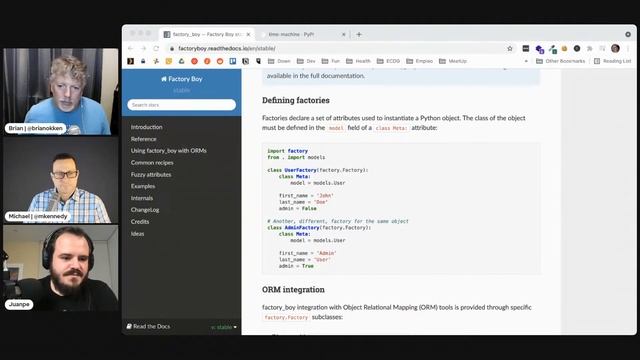Open the Chrome profile avatar

click(x=615, y=49)
